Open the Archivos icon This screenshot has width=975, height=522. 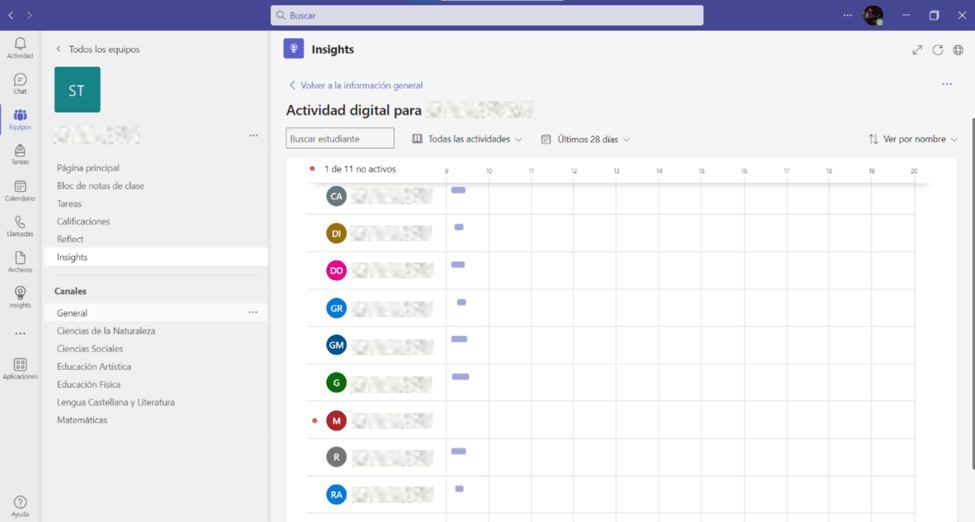tap(20, 261)
